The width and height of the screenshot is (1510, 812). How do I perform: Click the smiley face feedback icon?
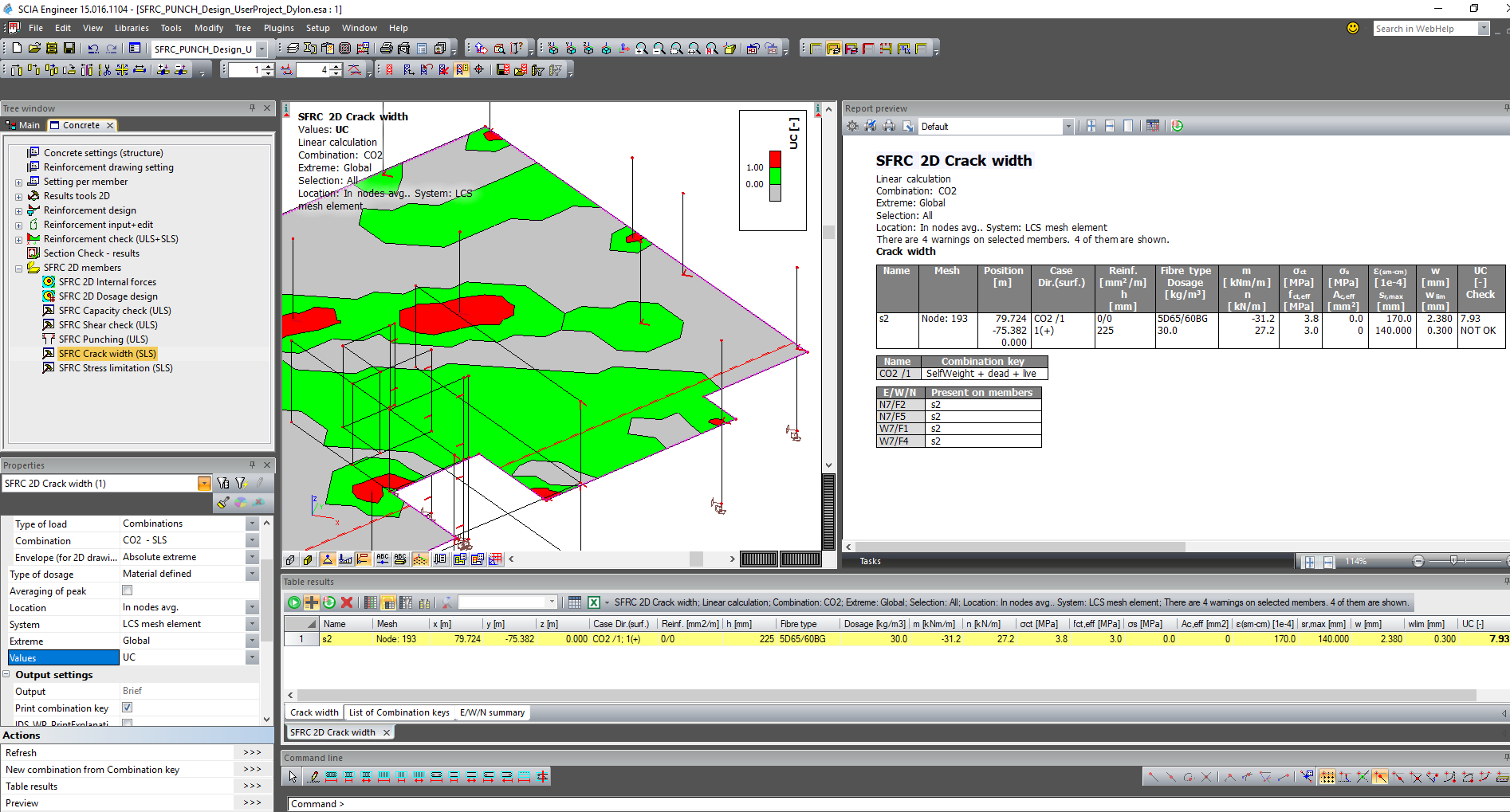1353,28
